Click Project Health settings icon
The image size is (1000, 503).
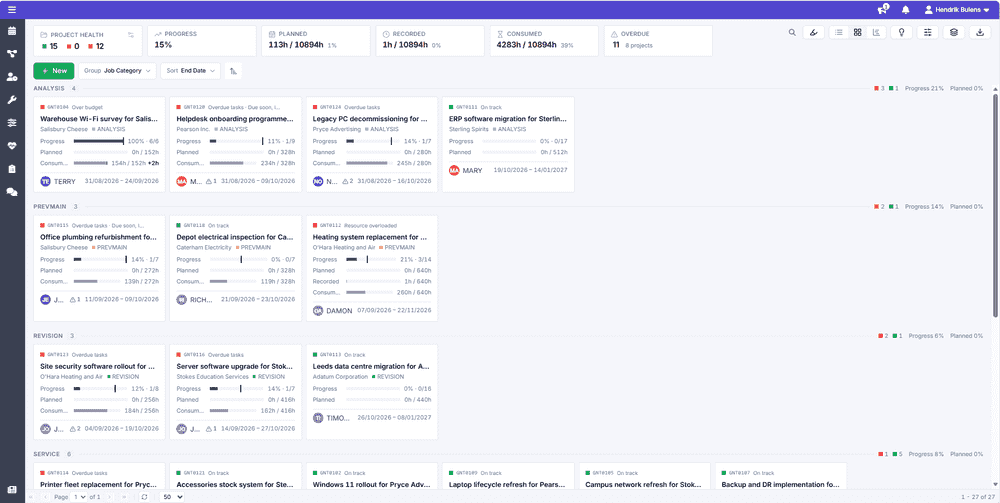pos(131,34)
